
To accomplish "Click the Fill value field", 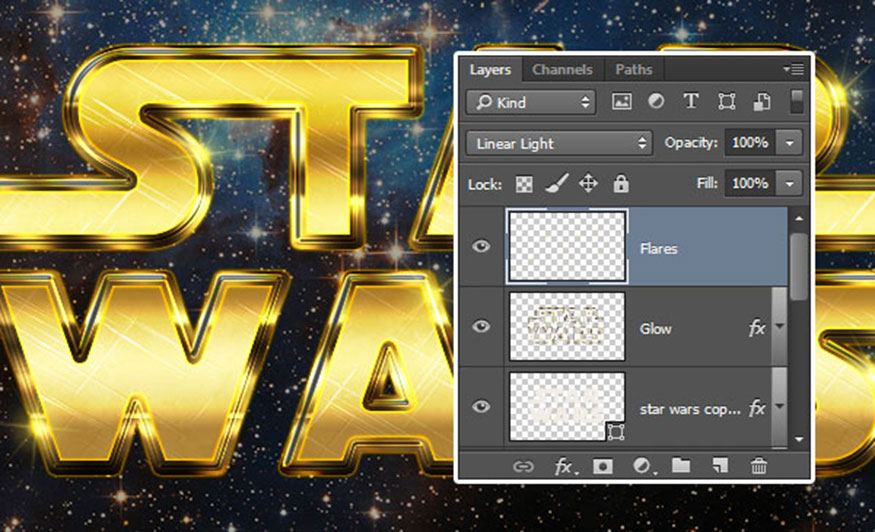I will (750, 183).
